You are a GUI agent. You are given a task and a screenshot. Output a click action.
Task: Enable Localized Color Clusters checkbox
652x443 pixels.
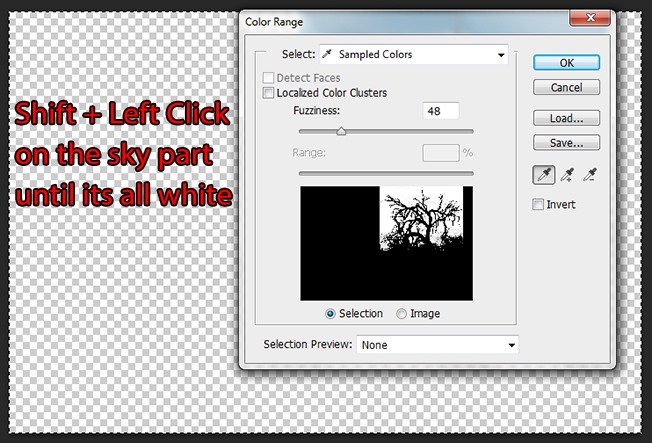tap(268, 93)
